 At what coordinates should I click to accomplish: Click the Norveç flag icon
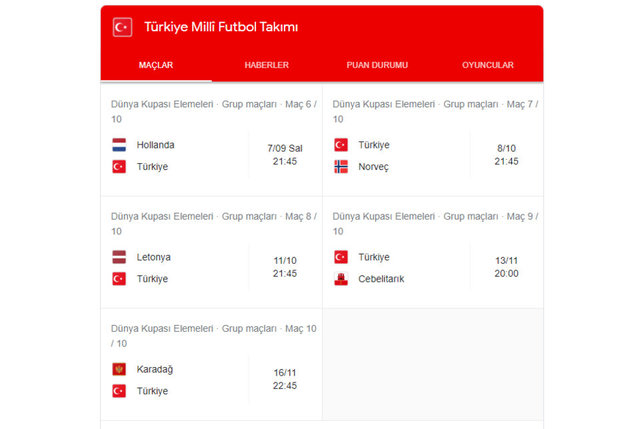[341, 166]
